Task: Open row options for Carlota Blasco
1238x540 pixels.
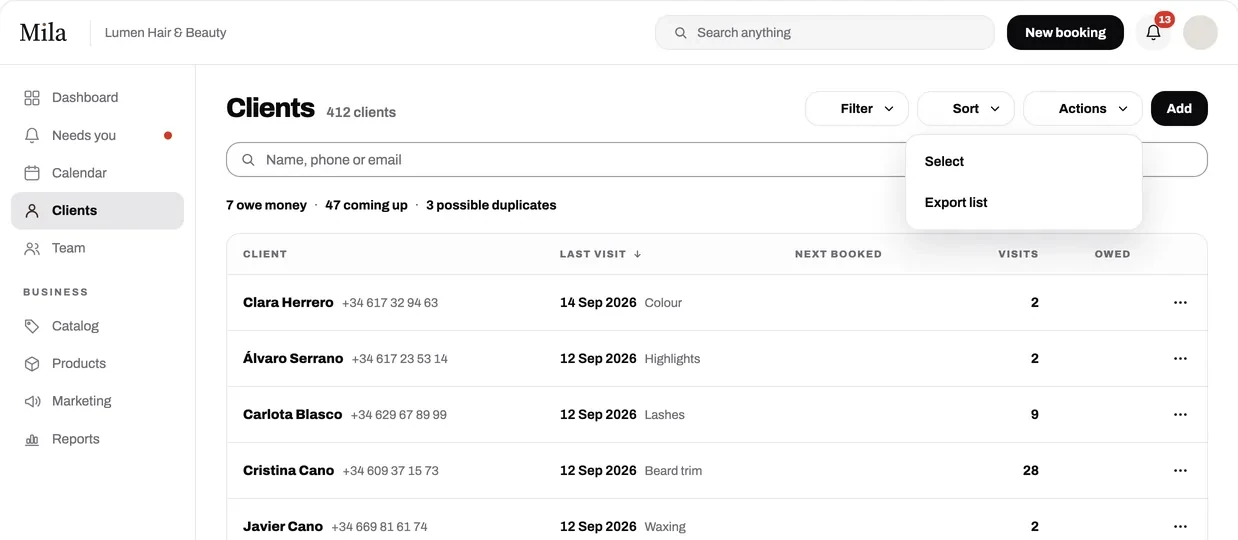Action: [1180, 415]
